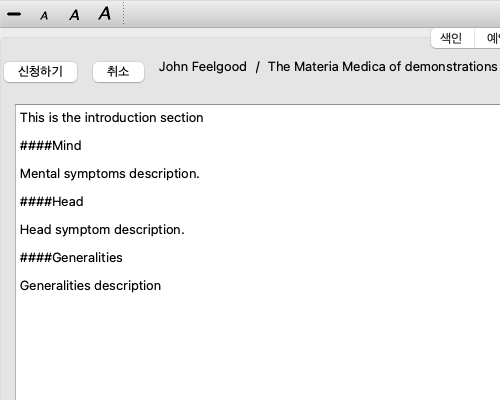Select the medium A font size icon
Viewport: 500px width, 400px height.
(74, 15)
